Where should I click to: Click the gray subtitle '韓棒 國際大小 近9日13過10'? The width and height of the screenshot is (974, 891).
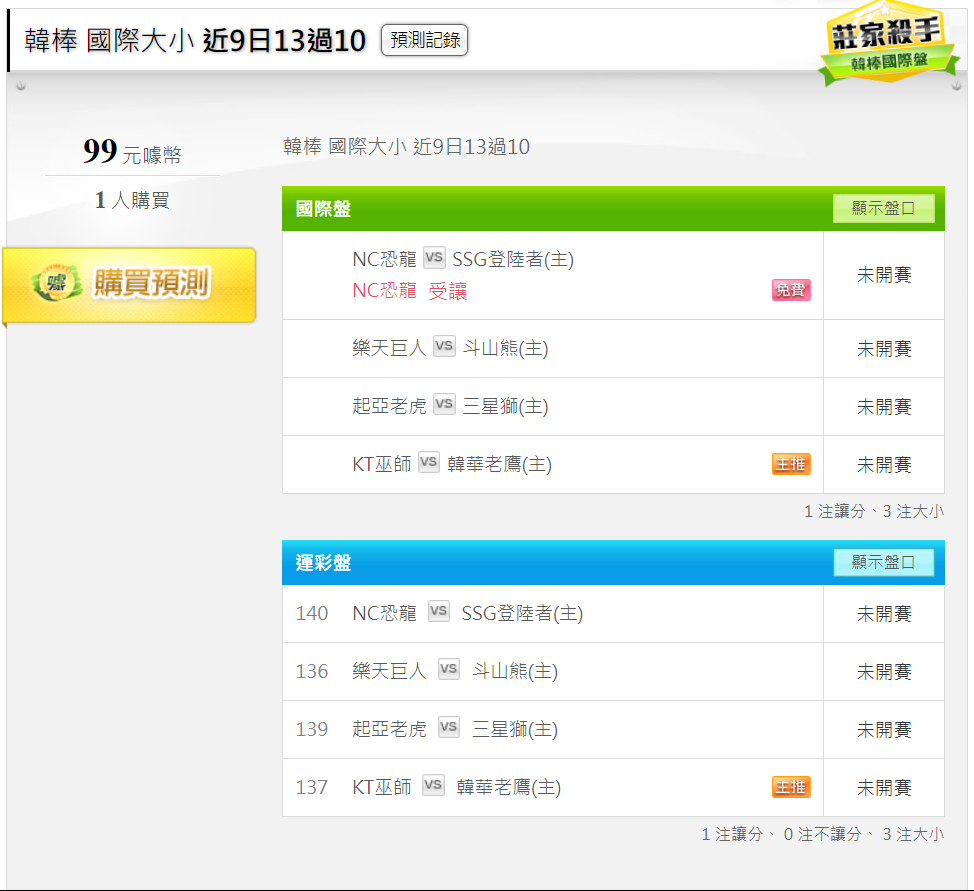coord(406,147)
